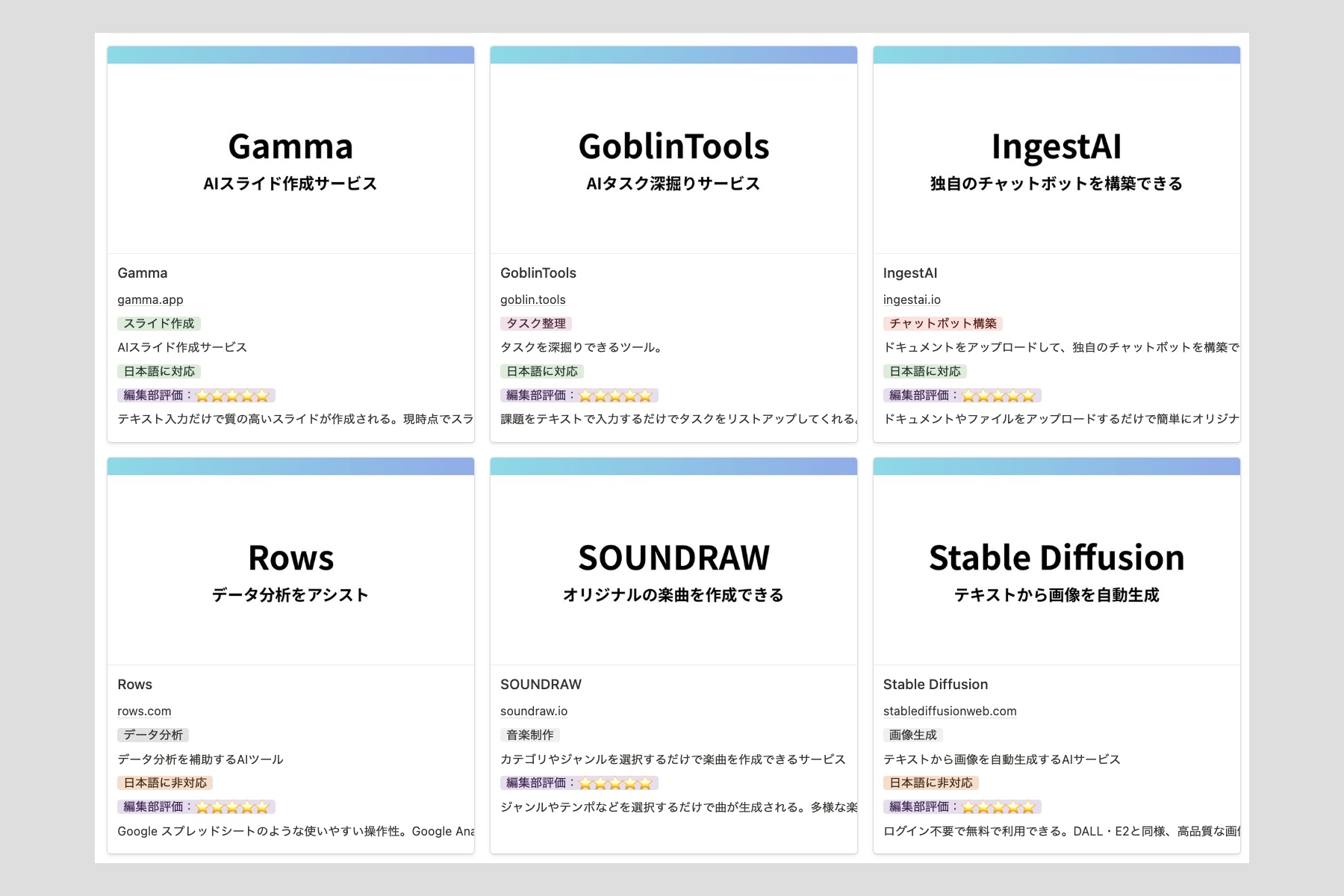
Task: Click Gamma's 編集部評価 star rating
Action: coord(196,395)
